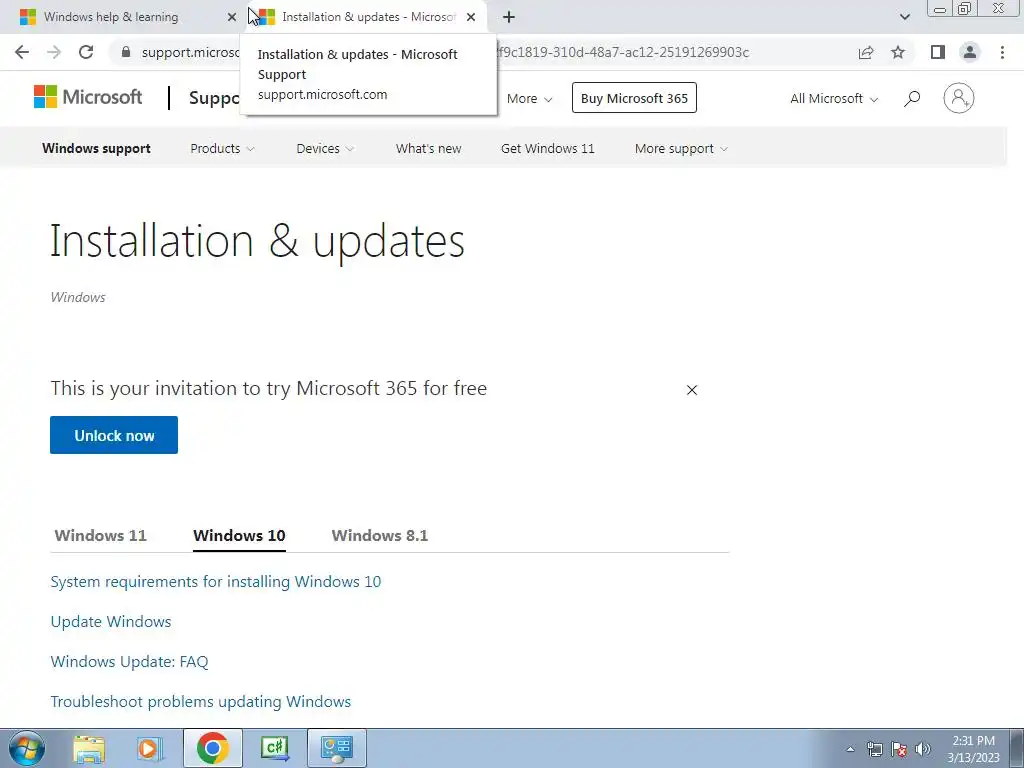
Task: Sign in via the account avatar icon
Action: coord(959,98)
